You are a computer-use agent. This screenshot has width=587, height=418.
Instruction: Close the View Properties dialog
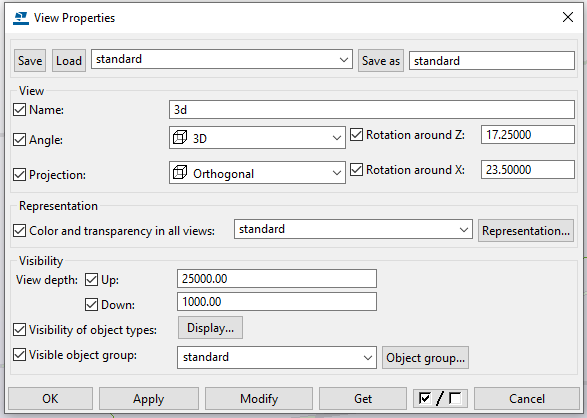(x=568, y=17)
